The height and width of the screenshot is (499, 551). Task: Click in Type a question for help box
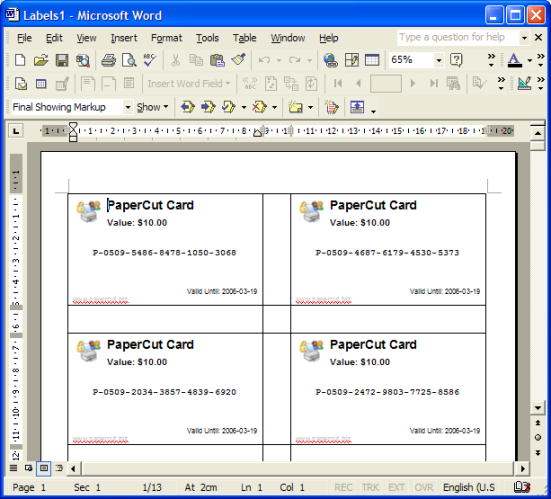click(x=458, y=37)
